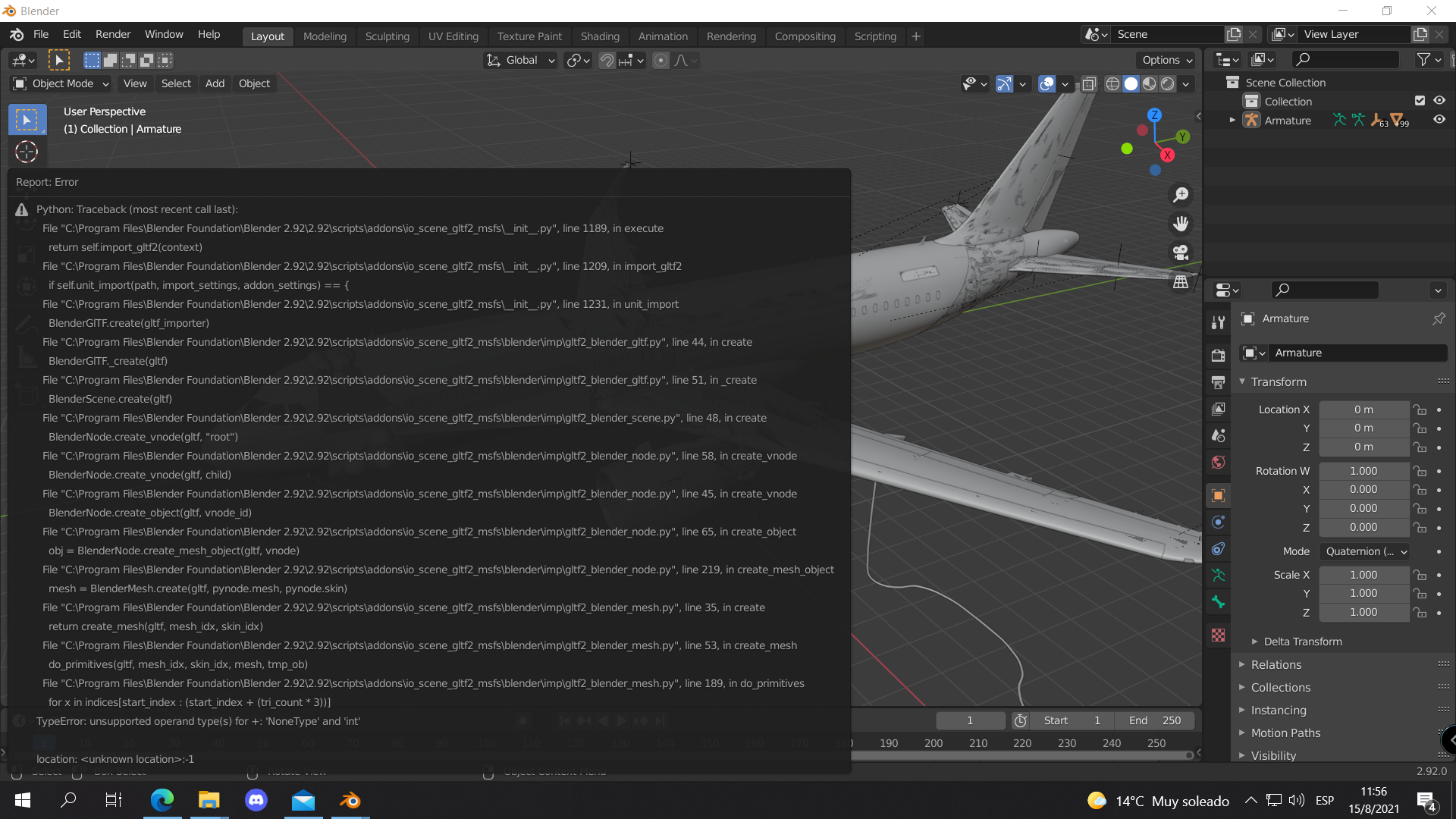The height and width of the screenshot is (819, 1456).
Task: Open the Select menu in the viewport header
Action: pos(176,83)
